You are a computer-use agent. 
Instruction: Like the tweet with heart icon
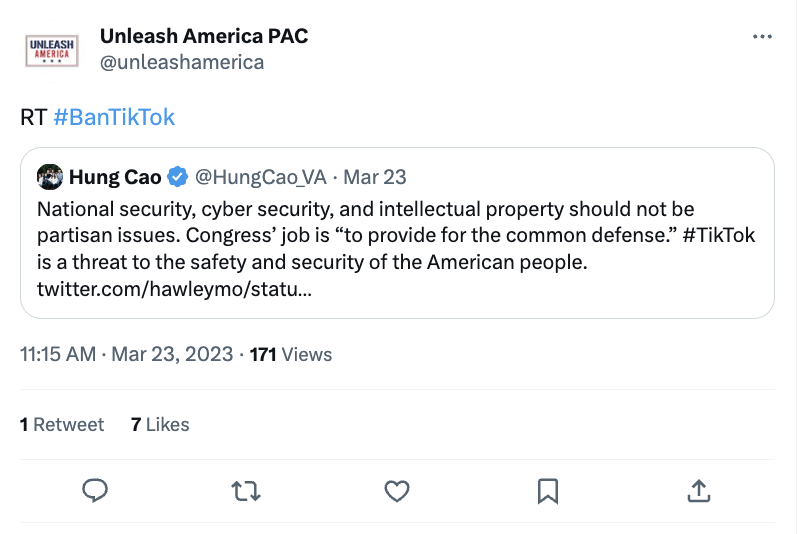(x=397, y=490)
